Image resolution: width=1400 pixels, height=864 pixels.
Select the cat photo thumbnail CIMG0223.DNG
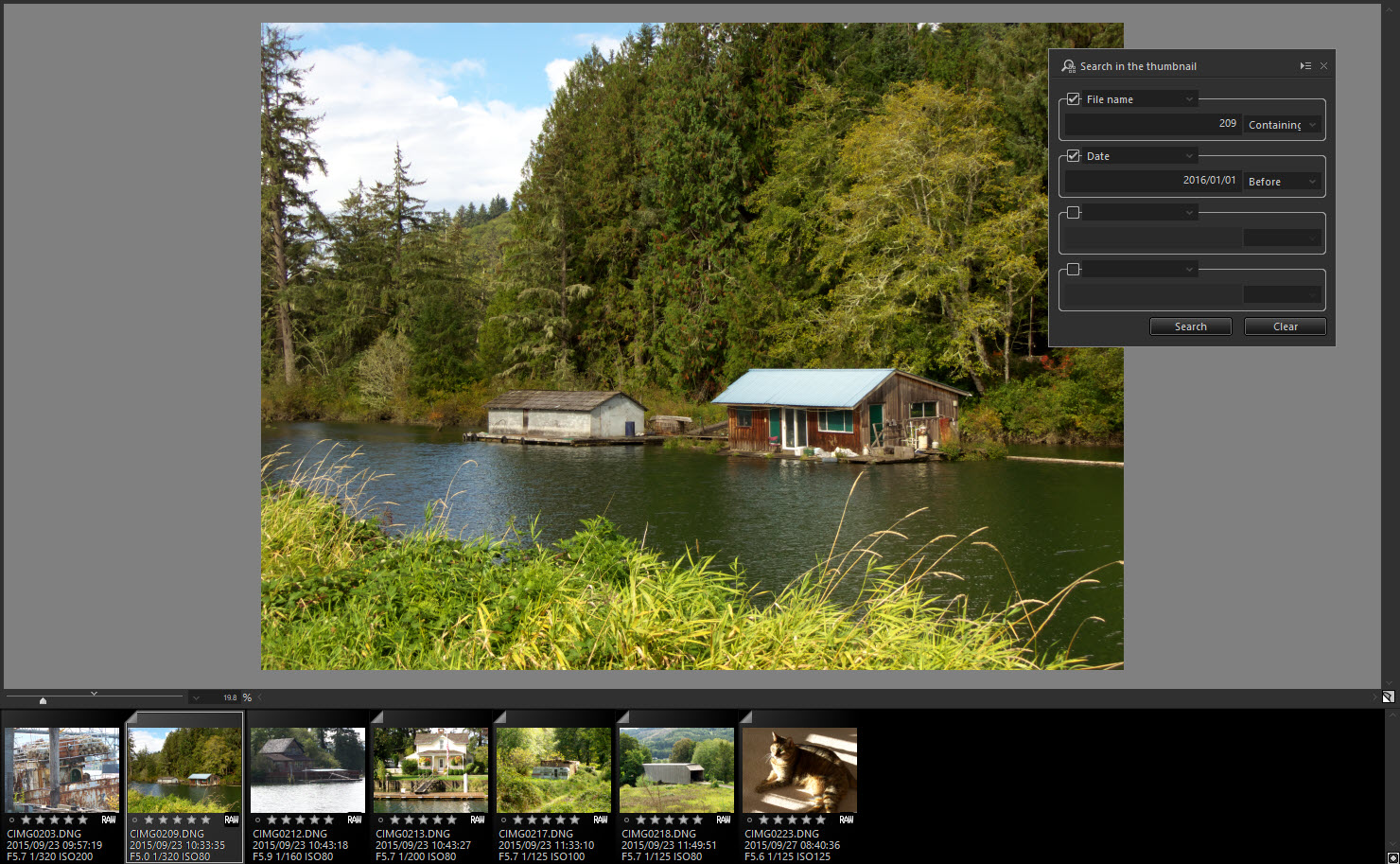[799, 769]
